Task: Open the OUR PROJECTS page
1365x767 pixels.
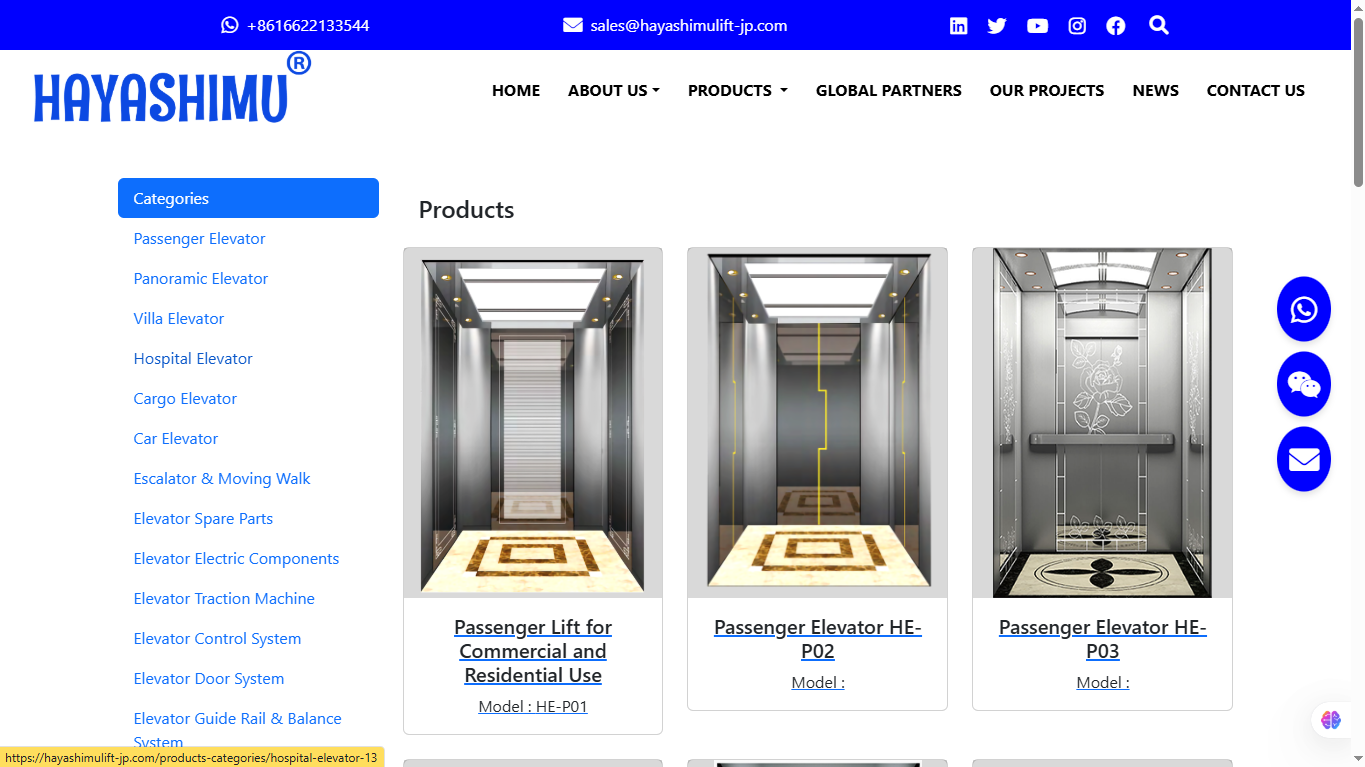Action: pyautogui.click(x=1047, y=90)
